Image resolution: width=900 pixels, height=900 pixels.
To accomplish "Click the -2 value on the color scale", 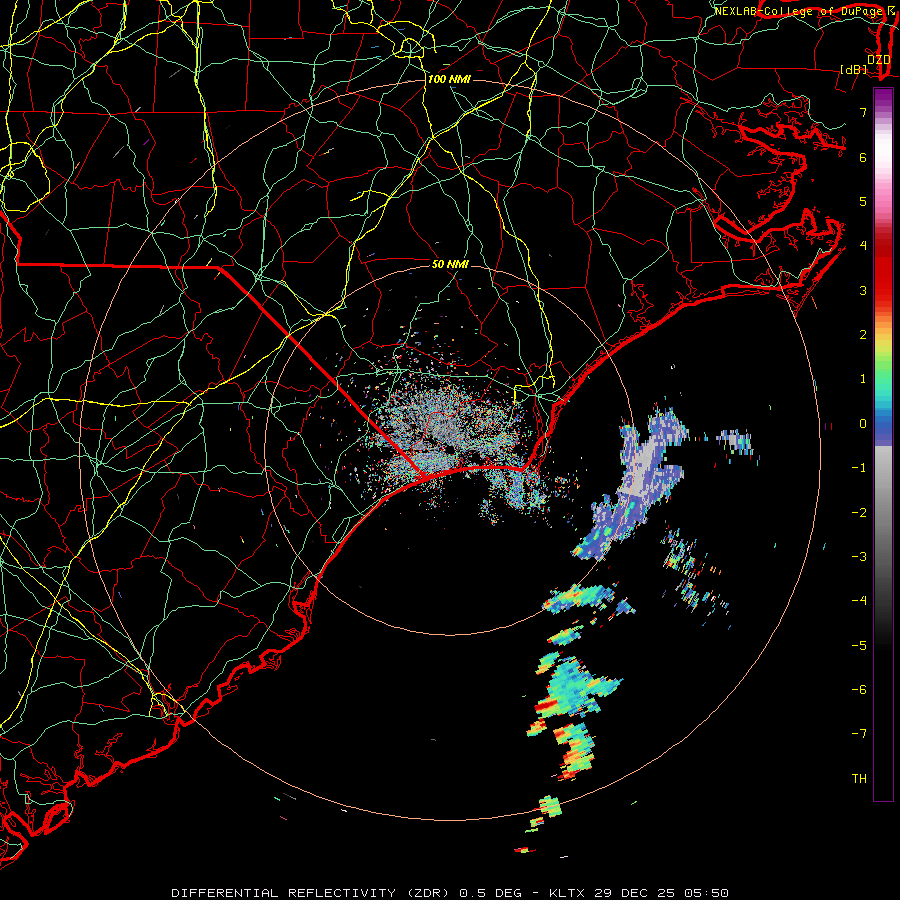I will coord(859,513).
